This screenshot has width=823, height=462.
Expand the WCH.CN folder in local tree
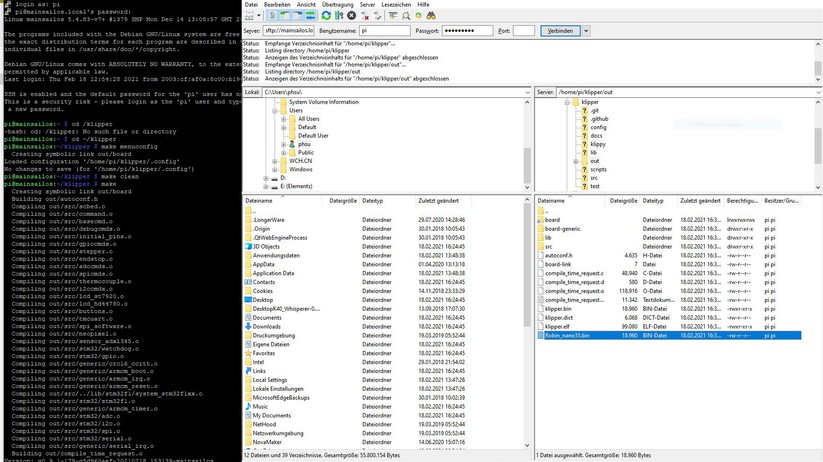(x=275, y=161)
